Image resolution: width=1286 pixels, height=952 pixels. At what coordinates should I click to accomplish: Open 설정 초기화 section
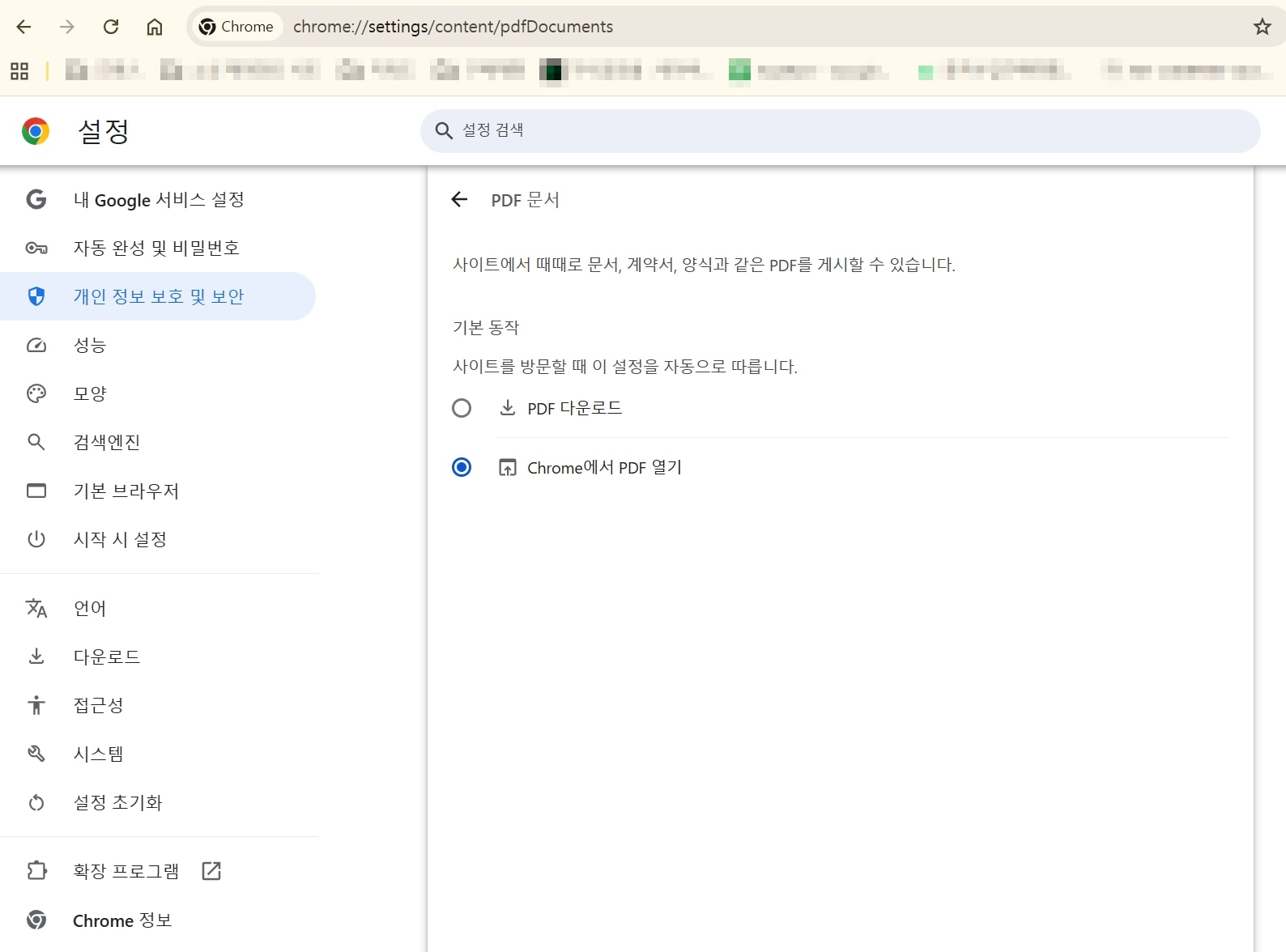158,802
